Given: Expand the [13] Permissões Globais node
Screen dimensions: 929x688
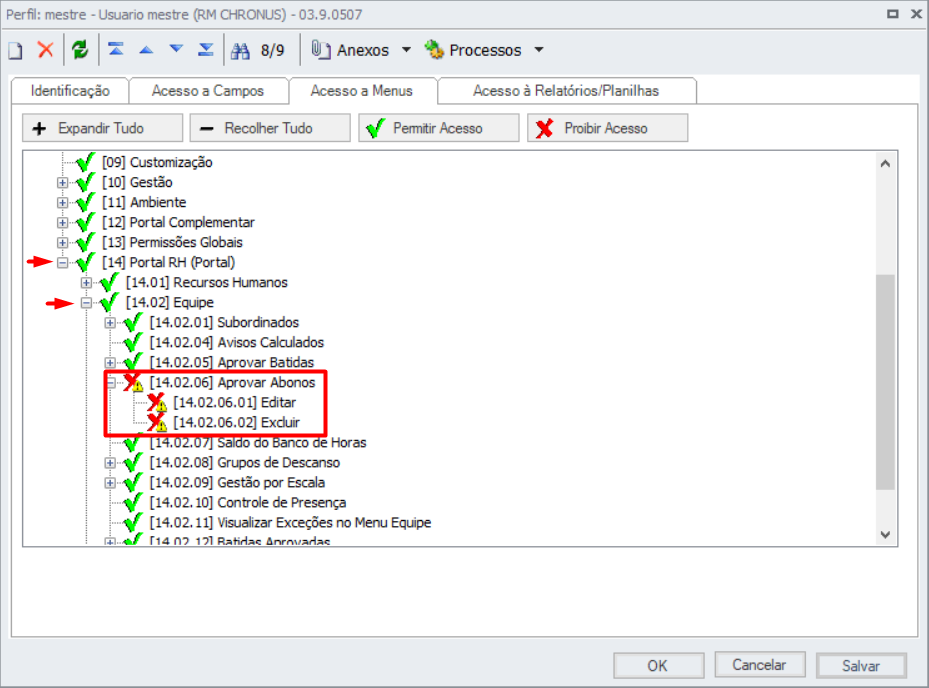Looking at the screenshot, I should pyautogui.click(x=62, y=242).
